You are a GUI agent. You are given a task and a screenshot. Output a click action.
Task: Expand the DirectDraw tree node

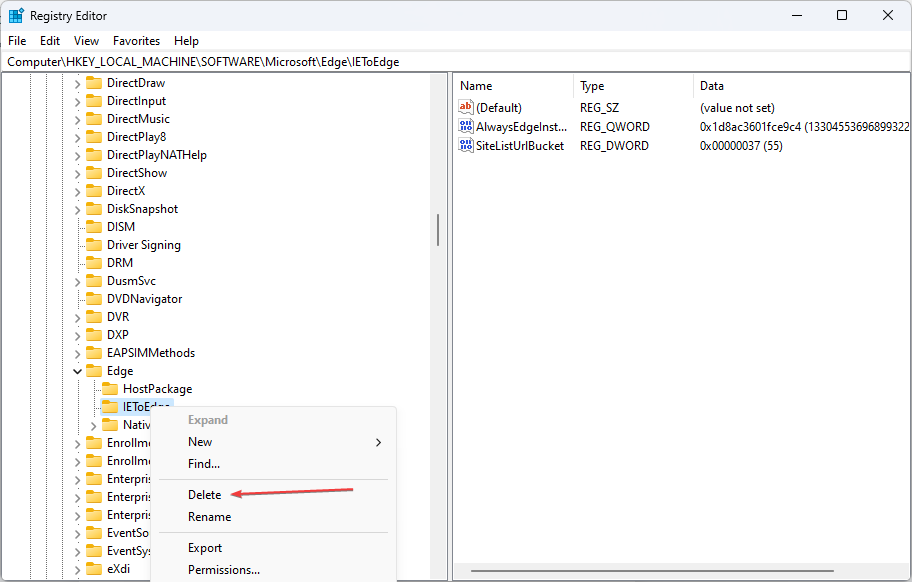[77, 84]
